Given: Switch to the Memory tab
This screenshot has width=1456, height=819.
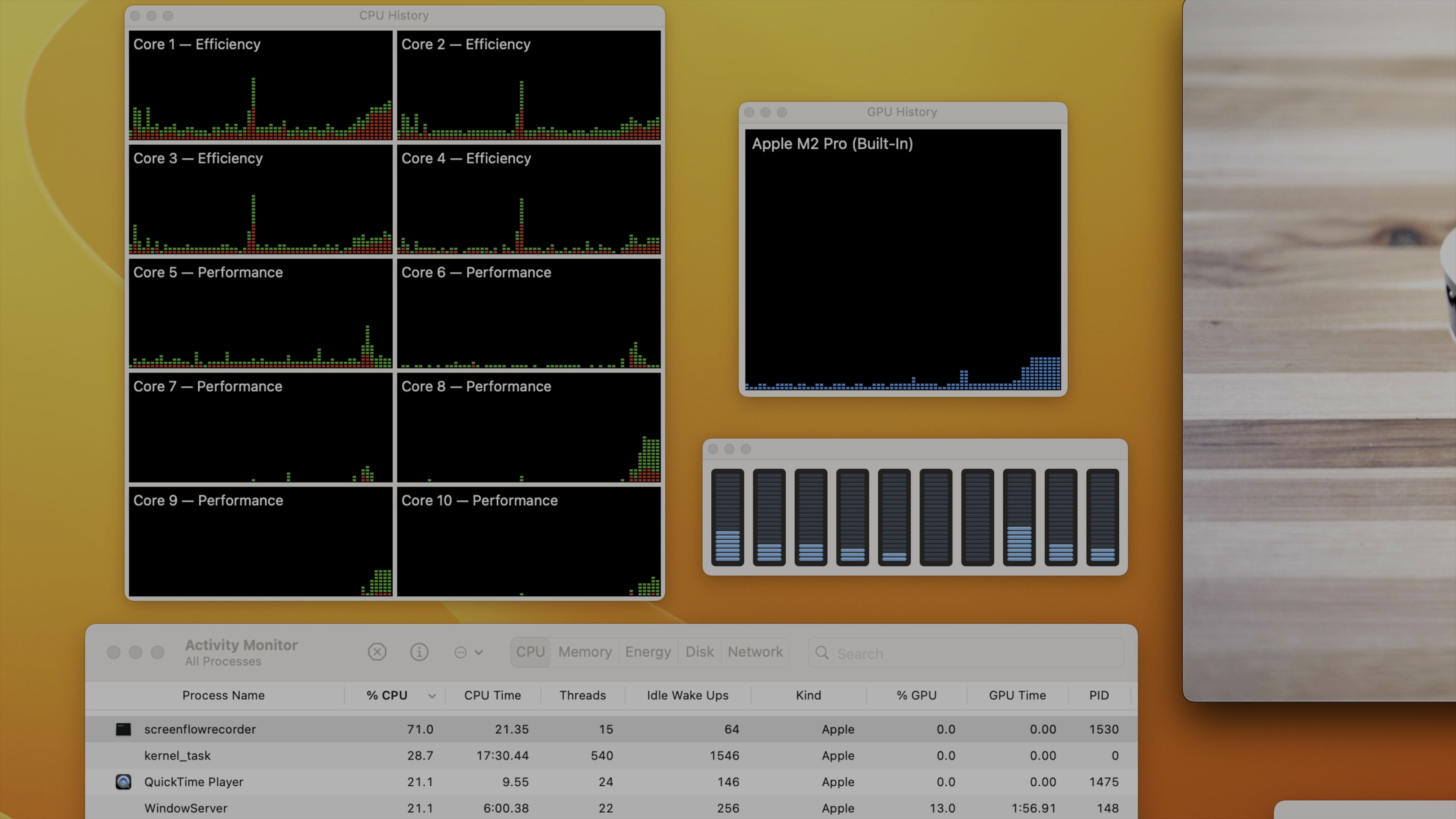Looking at the screenshot, I should [x=584, y=652].
